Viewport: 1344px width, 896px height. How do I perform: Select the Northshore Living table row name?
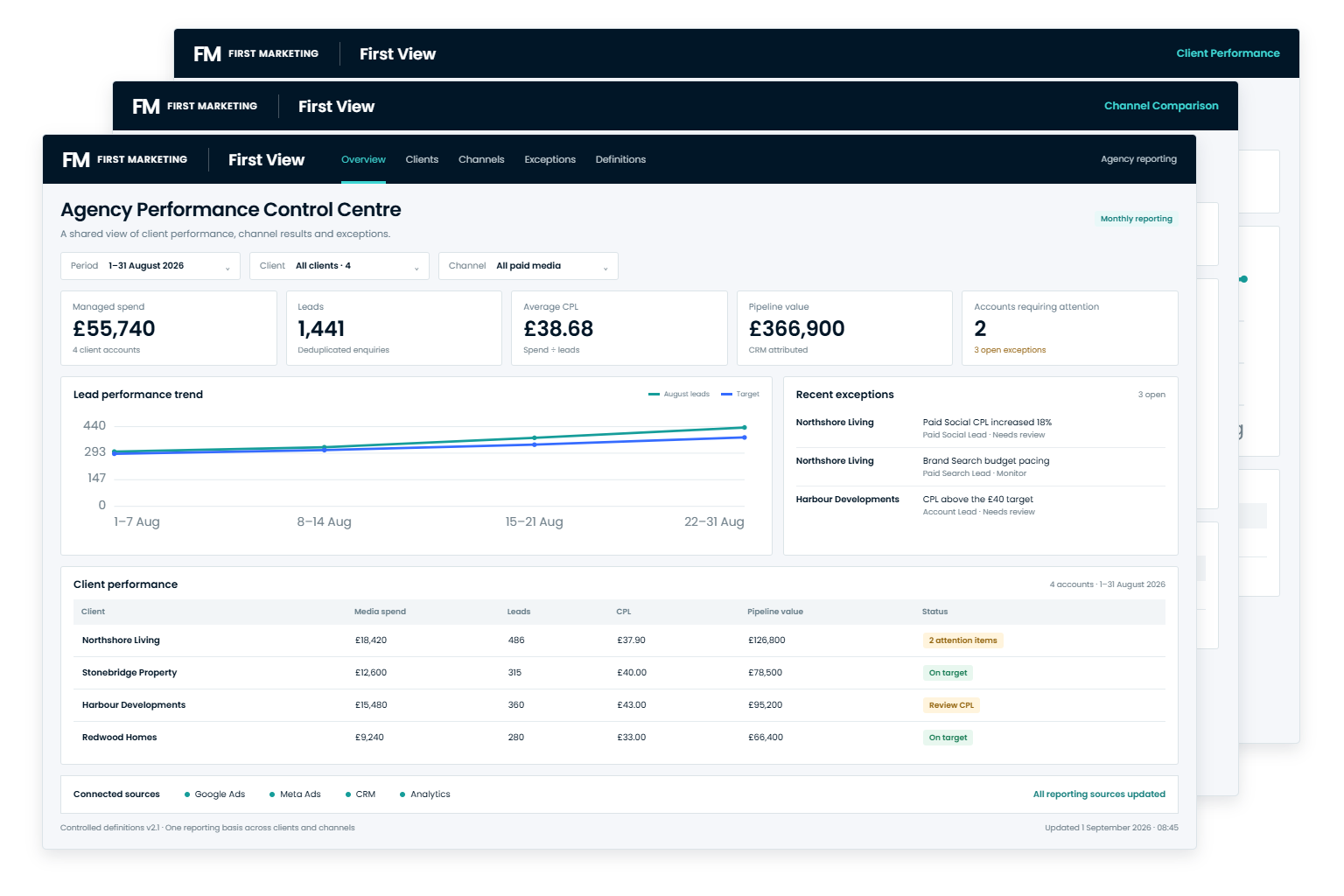(121, 640)
